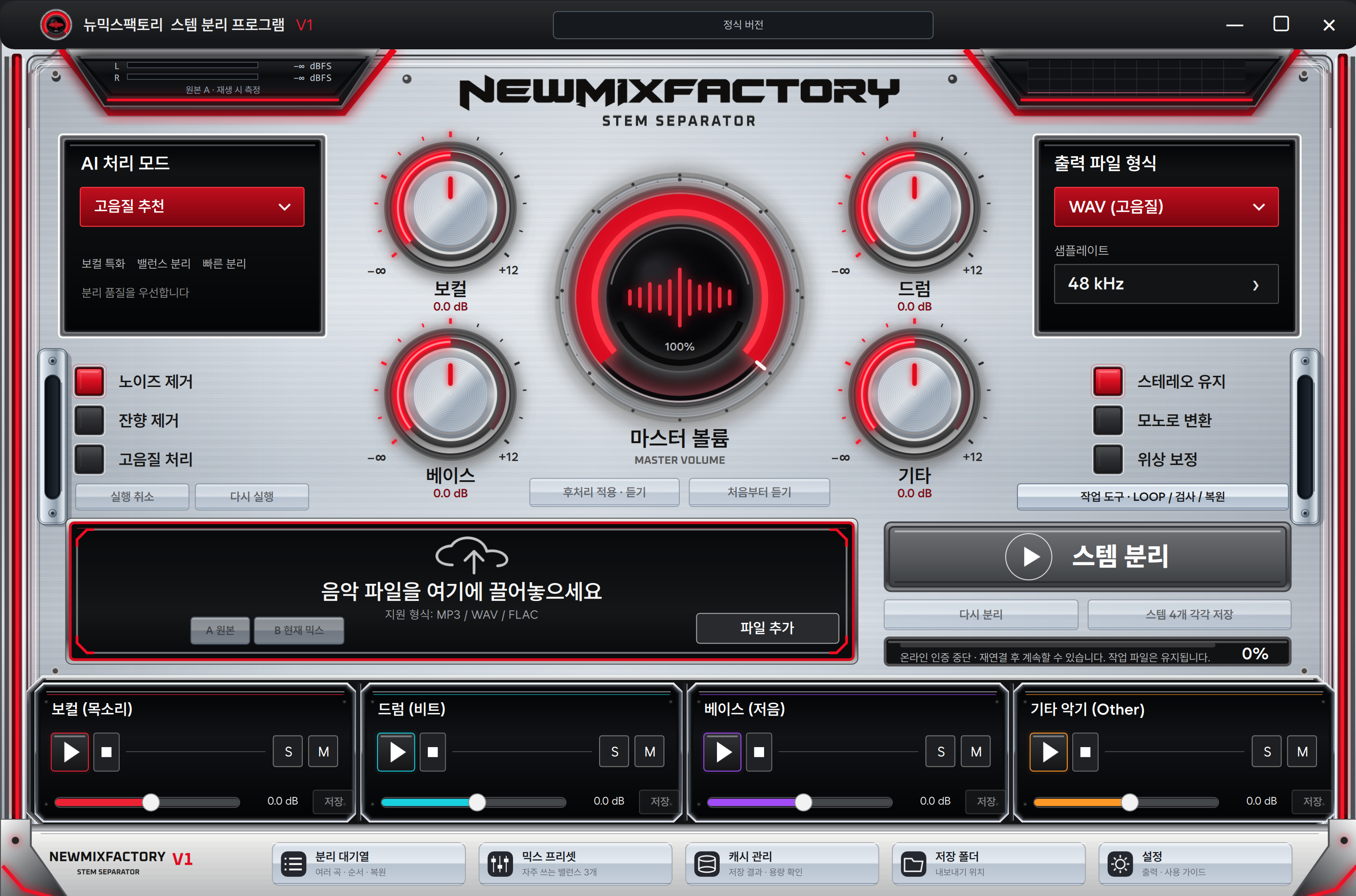Expand the 48 kHz sample rate selector
Viewport: 1356px width, 896px height.
coord(1166,284)
